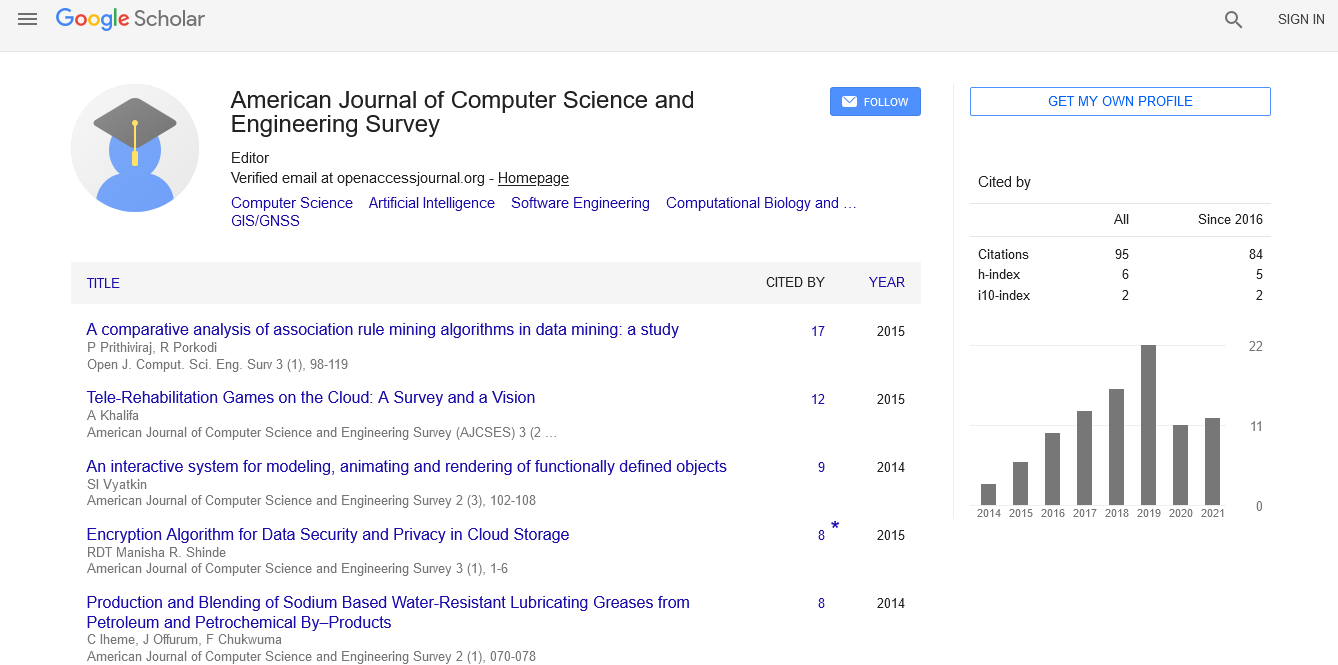Select the Computer Science interest tag

point(291,203)
